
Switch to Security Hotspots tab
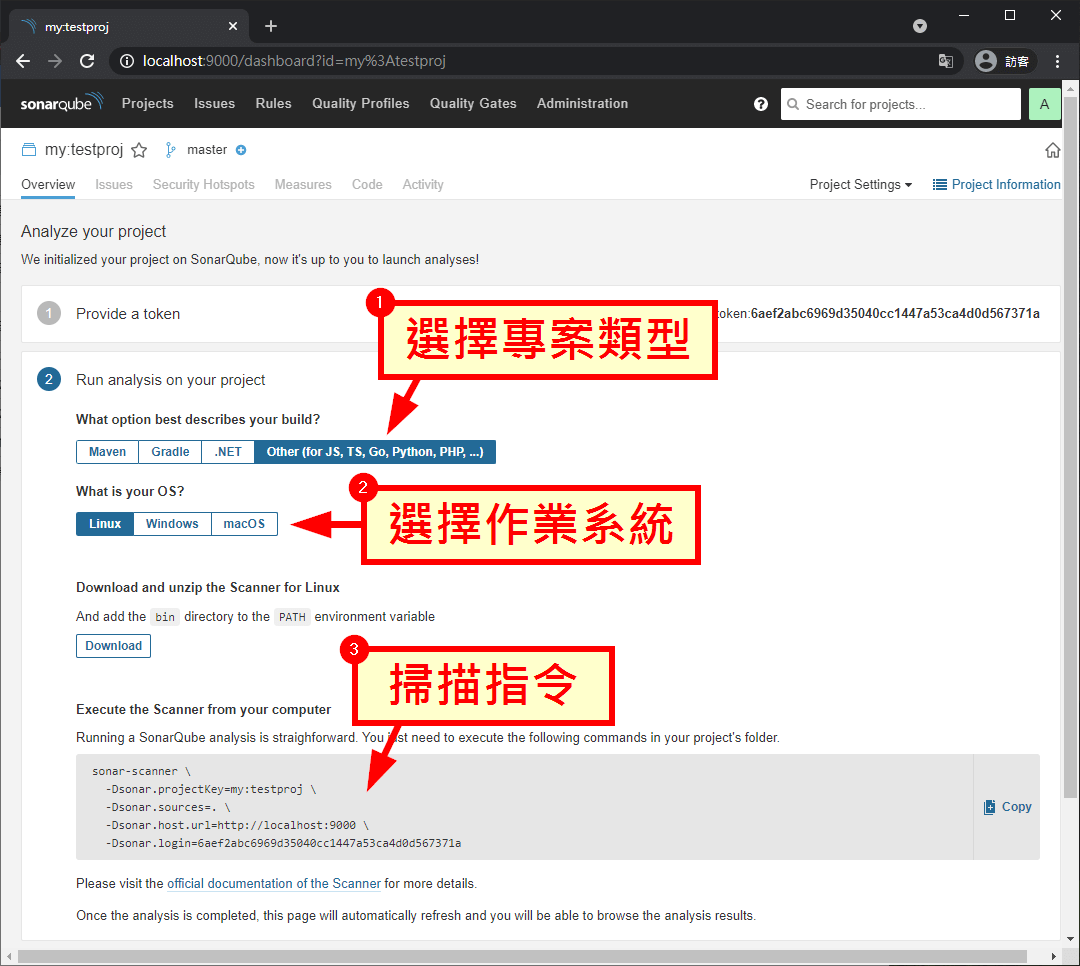[203, 185]
